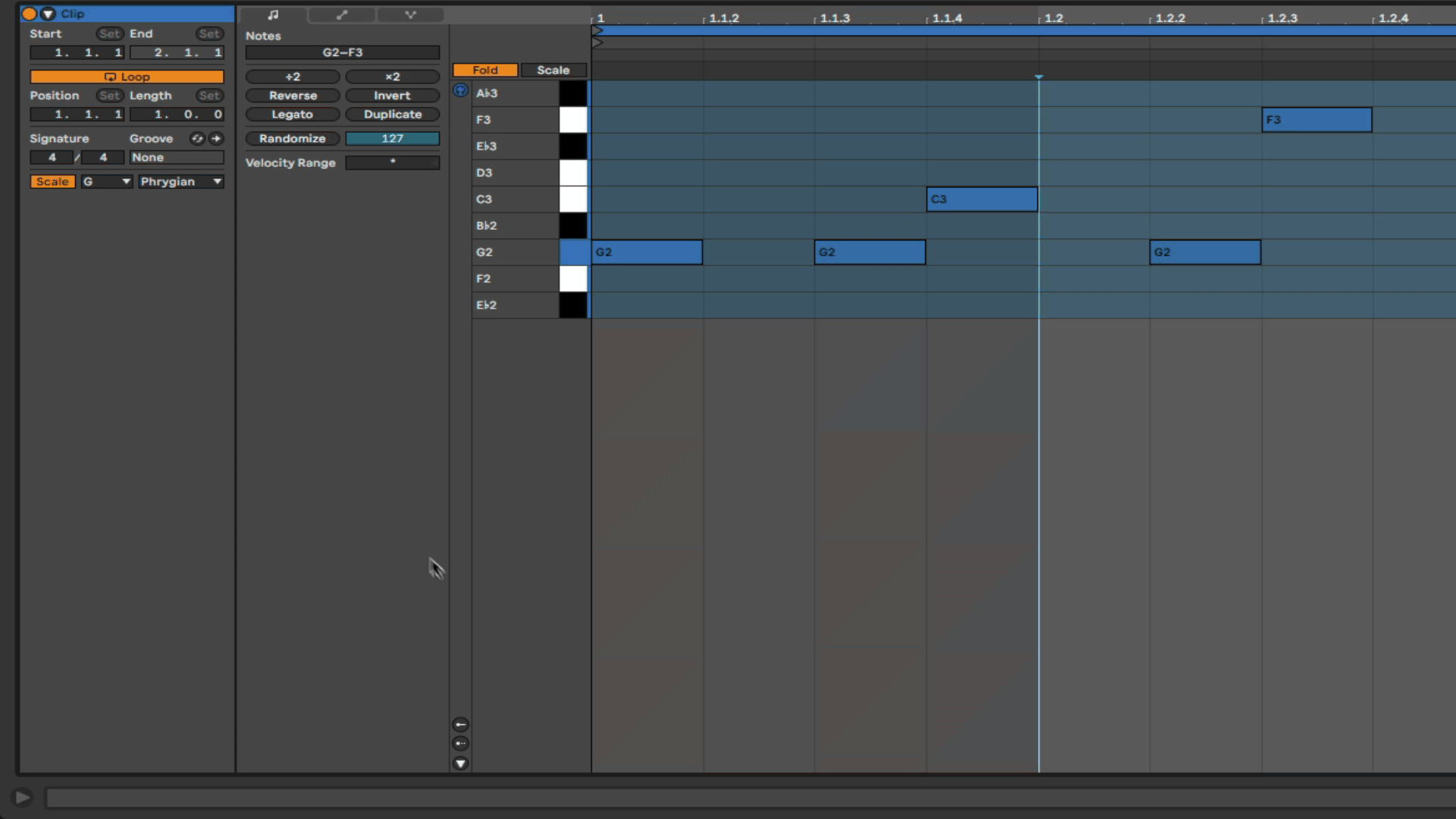Click the 1.2 ruler marker
1456x819 pixels.
point(1053,18)
